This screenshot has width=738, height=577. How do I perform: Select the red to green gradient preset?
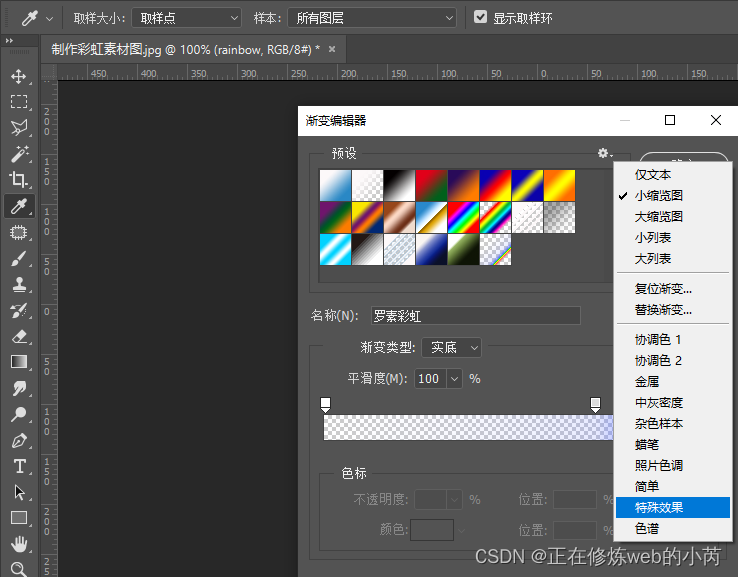pyautogui.click(x=432, y=185)
